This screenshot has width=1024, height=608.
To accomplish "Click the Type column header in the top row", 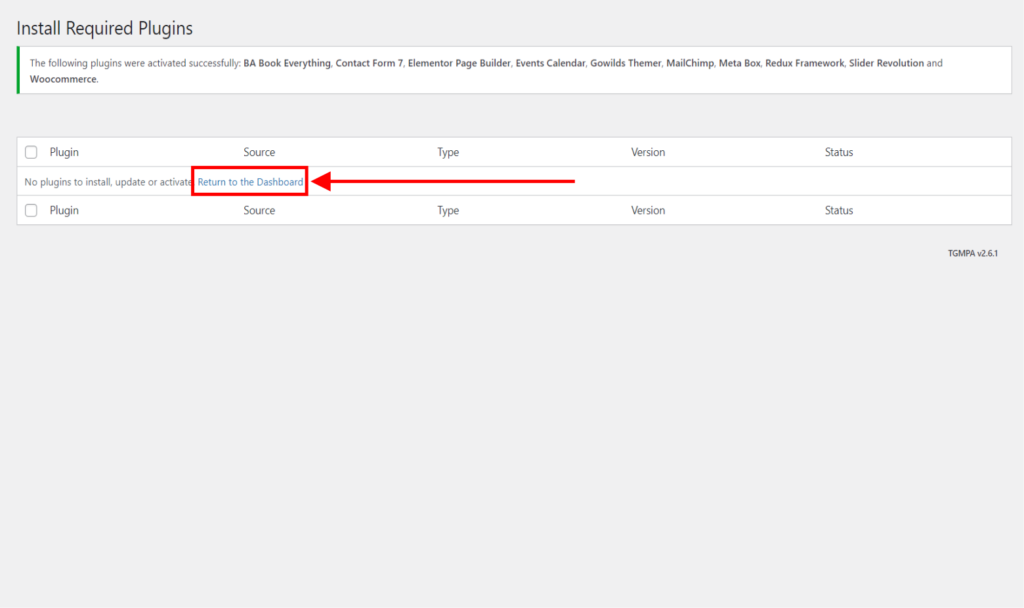I will 448,152.
